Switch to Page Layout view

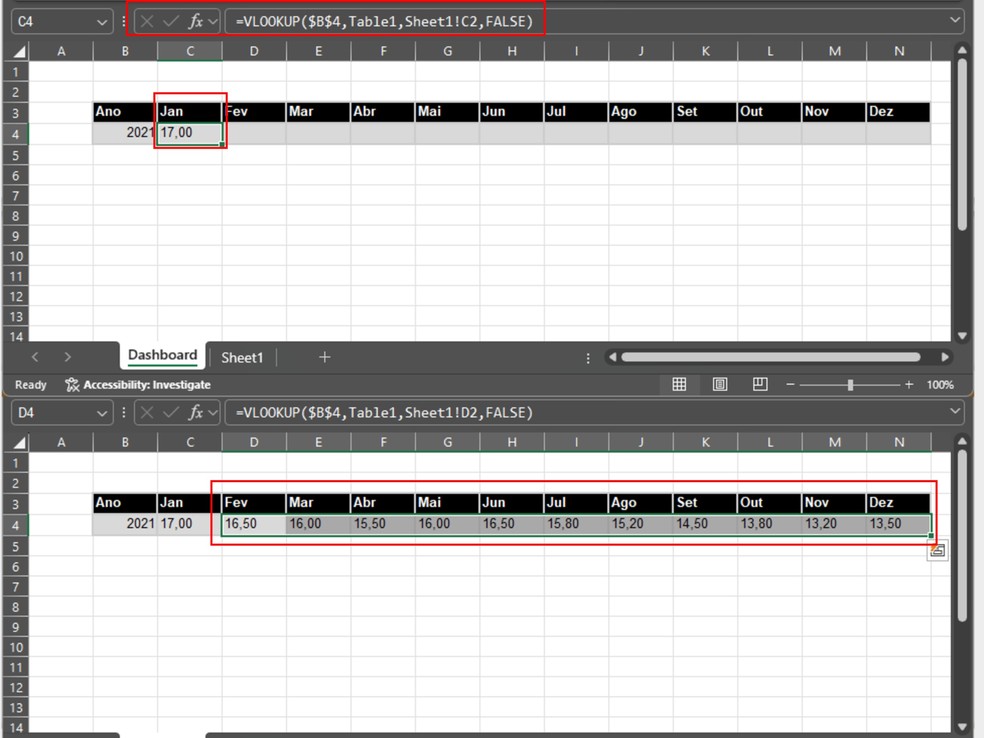point(720,384)
